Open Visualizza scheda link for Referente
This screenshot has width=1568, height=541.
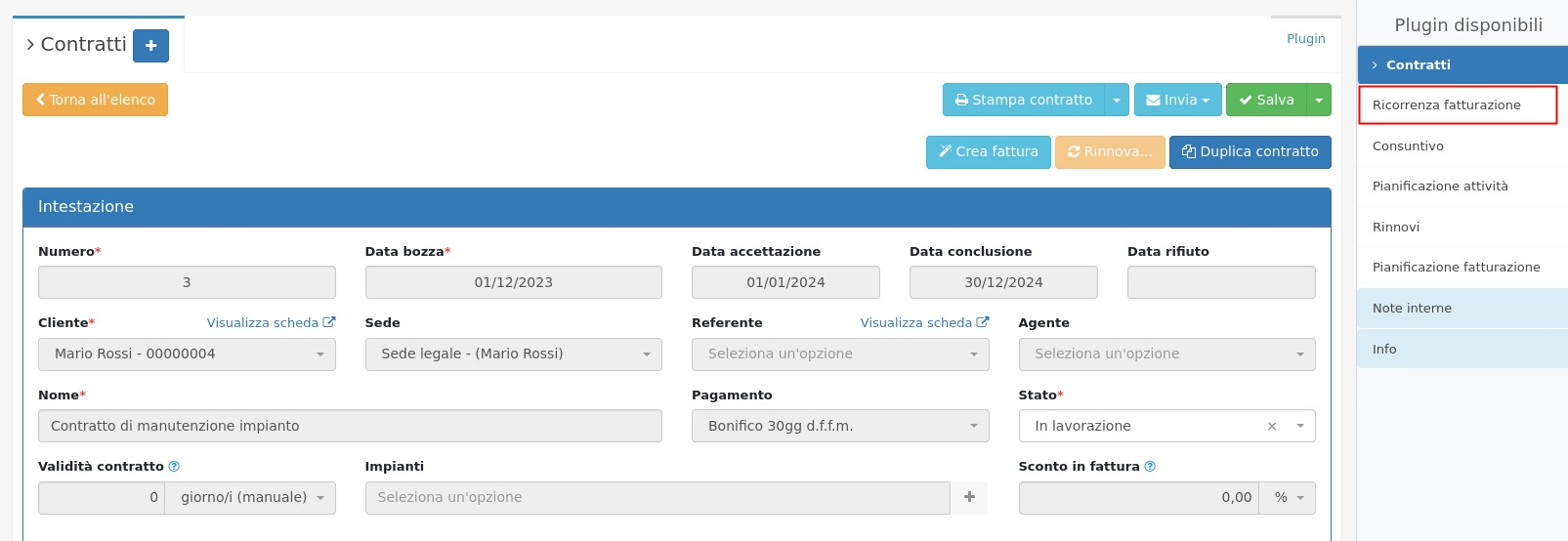pyautogui.click(x=924, y=322)
